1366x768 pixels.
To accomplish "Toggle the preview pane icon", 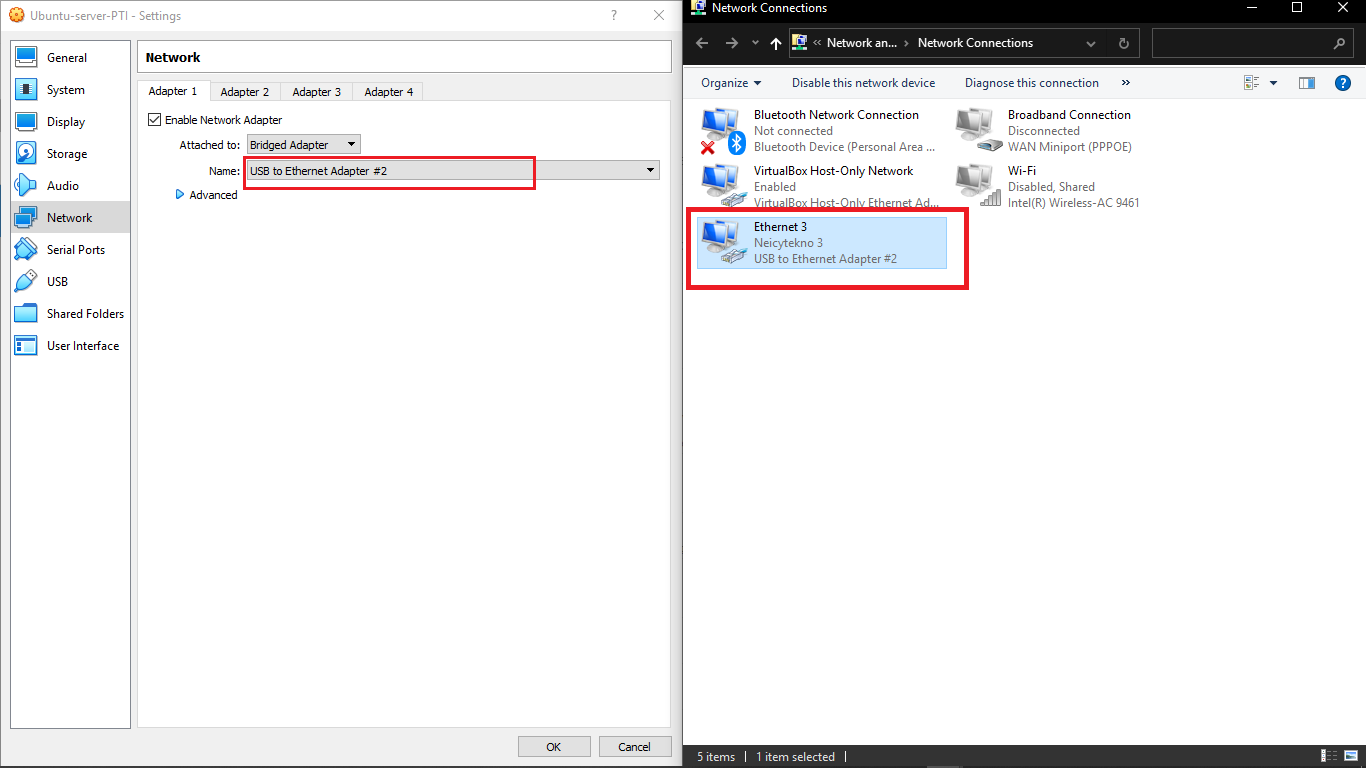I will (x=1306, y=83).
